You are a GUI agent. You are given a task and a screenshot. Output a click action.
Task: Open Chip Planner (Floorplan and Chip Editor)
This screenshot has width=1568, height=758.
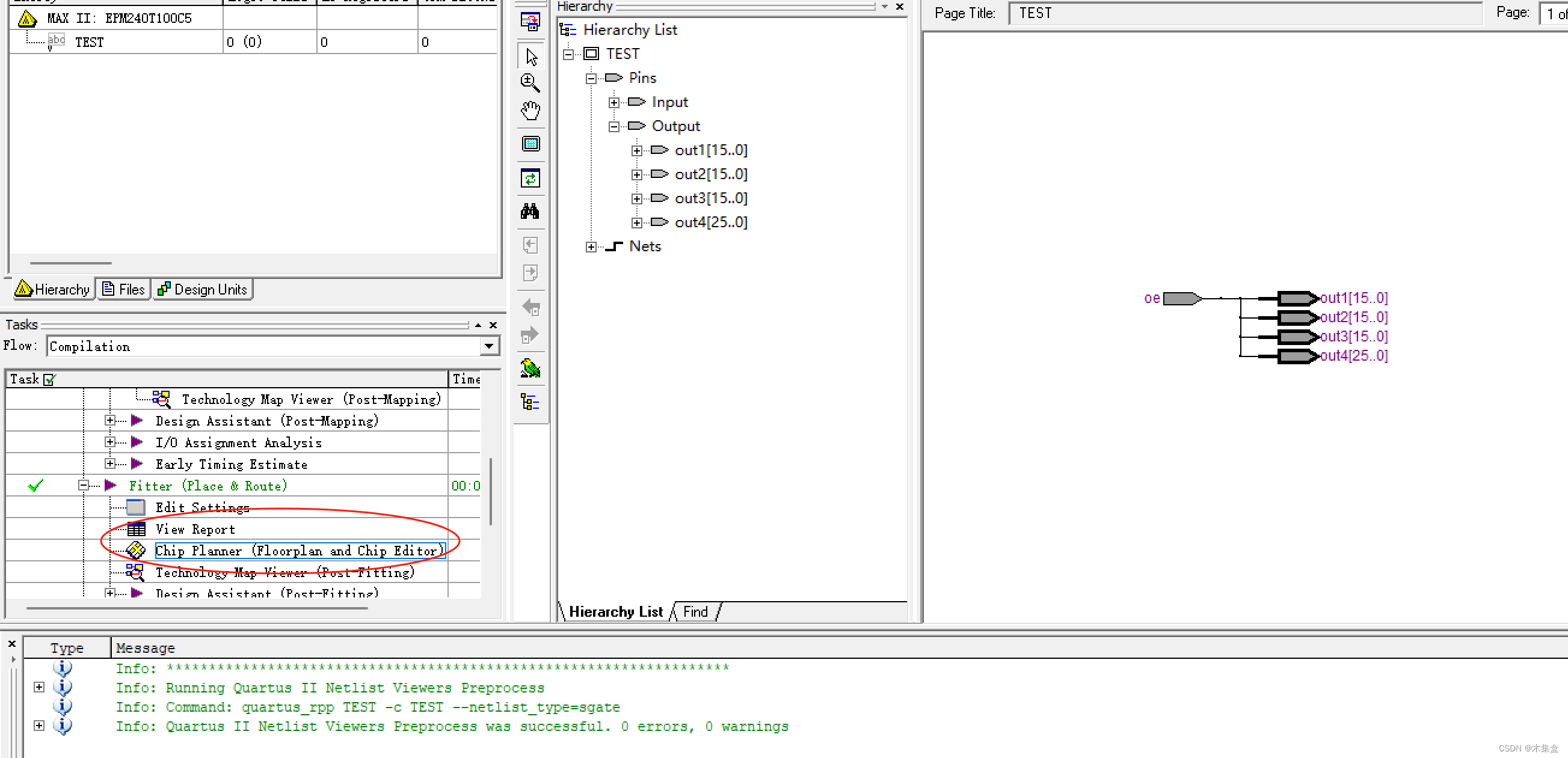click(298, 551)
